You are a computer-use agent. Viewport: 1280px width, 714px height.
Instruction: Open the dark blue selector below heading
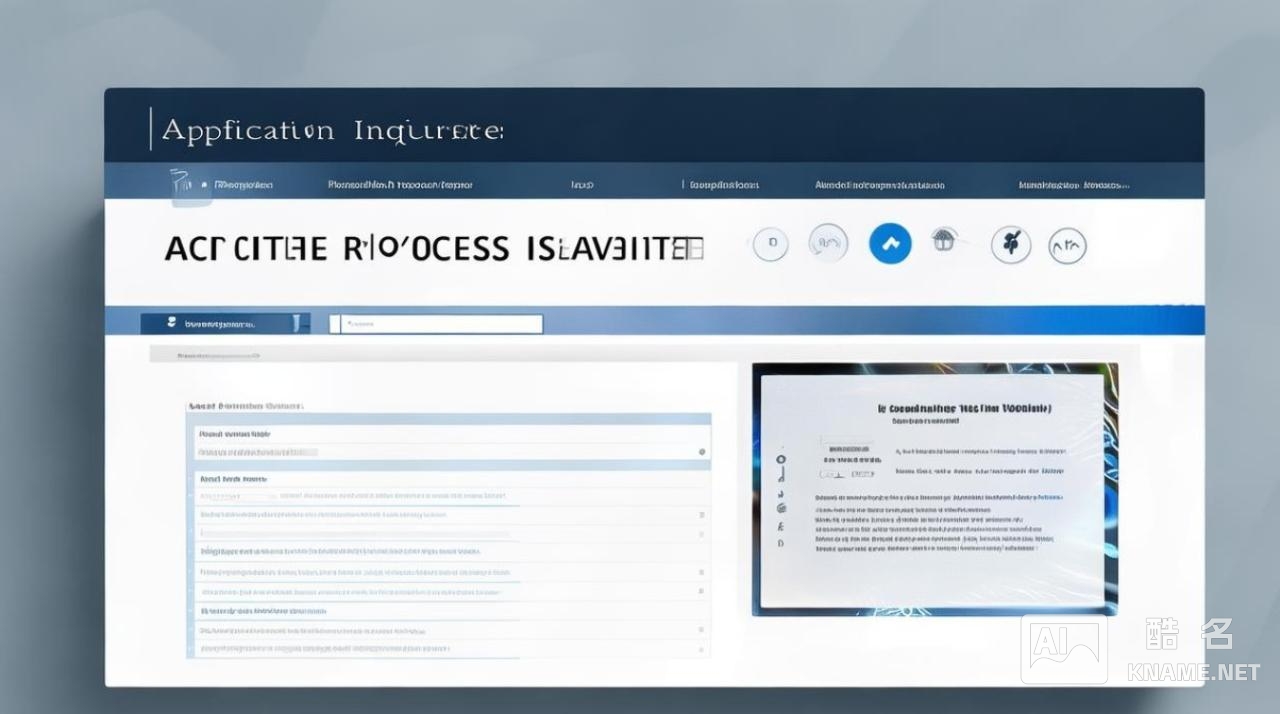click(x=225, y=324)
